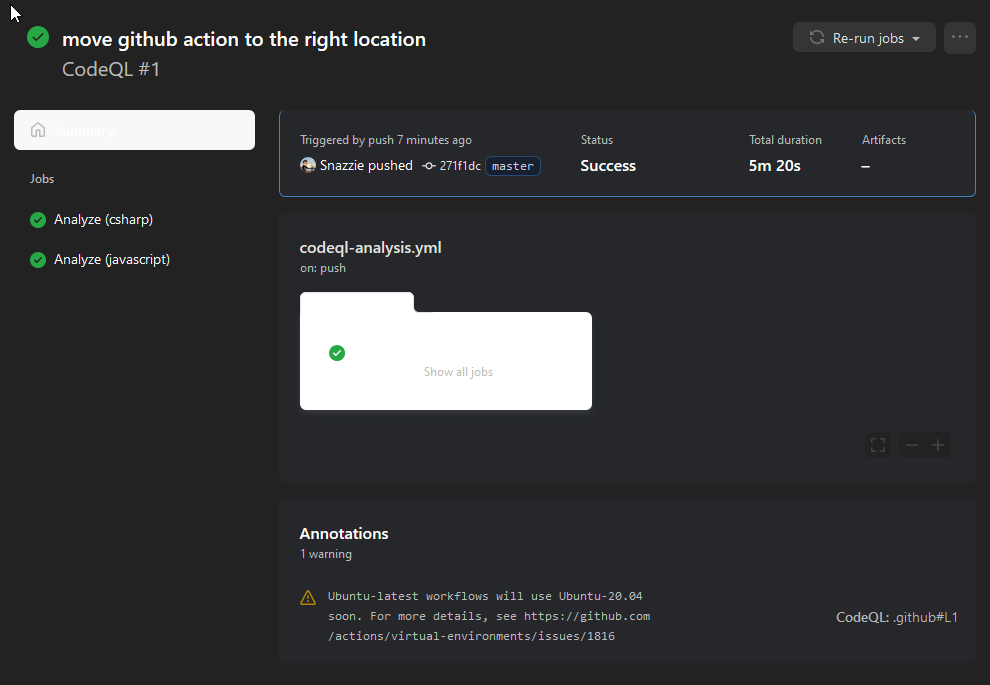The image size is (990, 685).
Task: Zoom out the workflow graph
Action: pos(912,445)
